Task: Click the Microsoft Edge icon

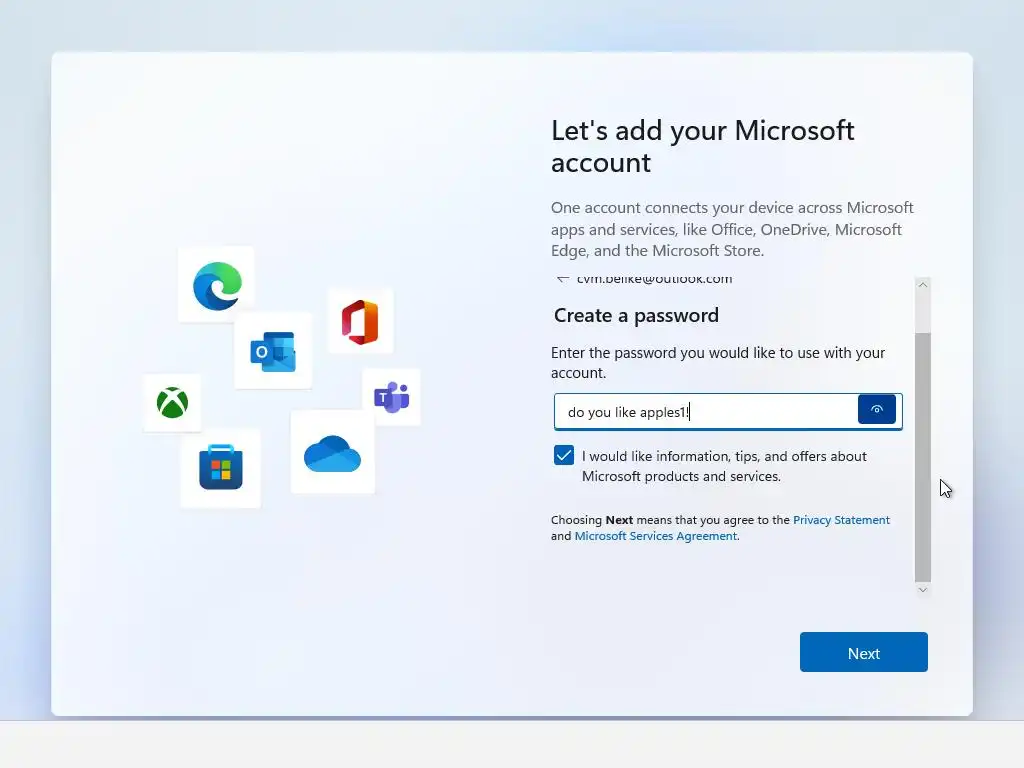Action: pos(217,285)
